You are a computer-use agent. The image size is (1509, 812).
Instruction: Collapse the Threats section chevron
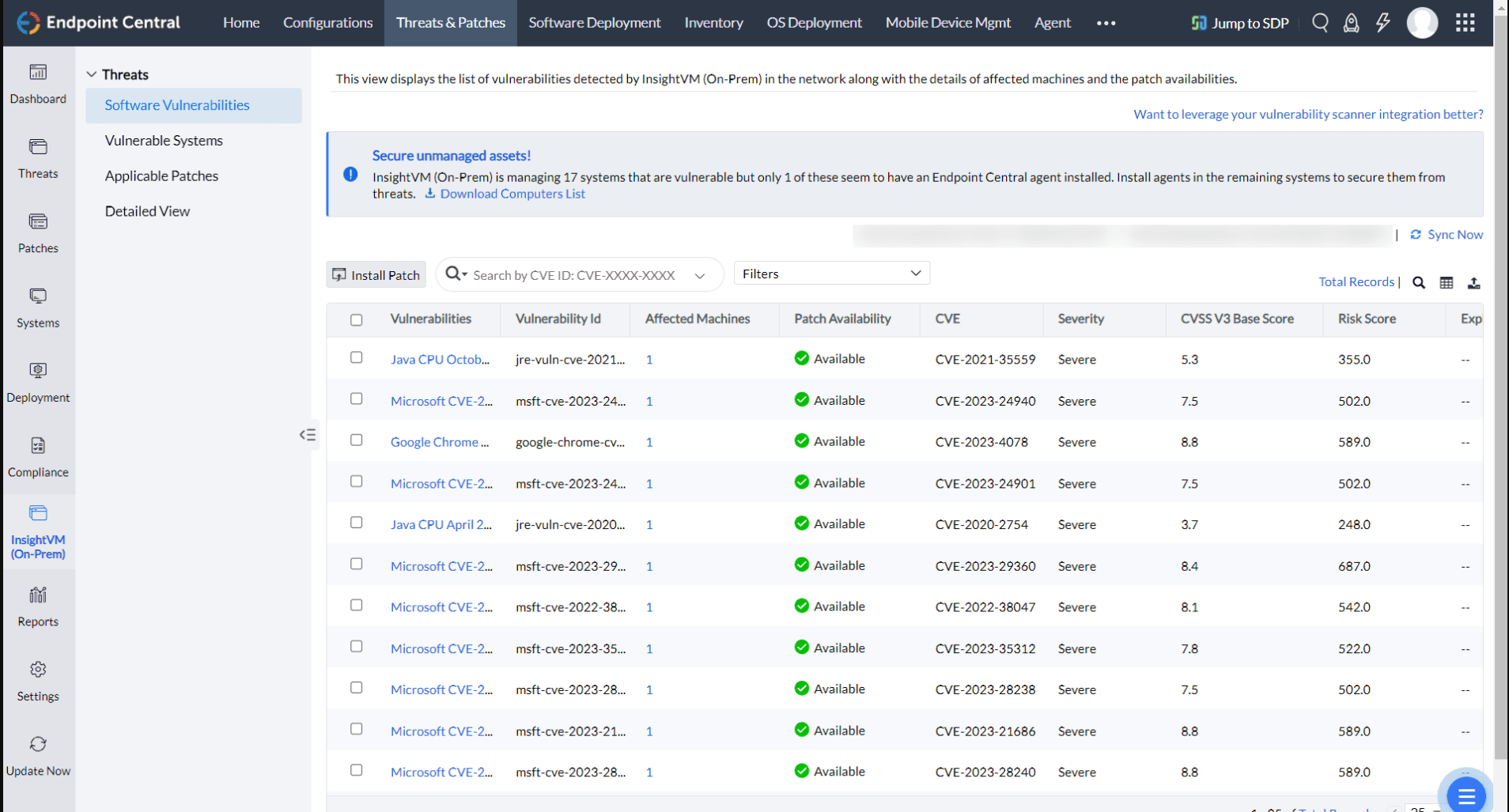92,74
